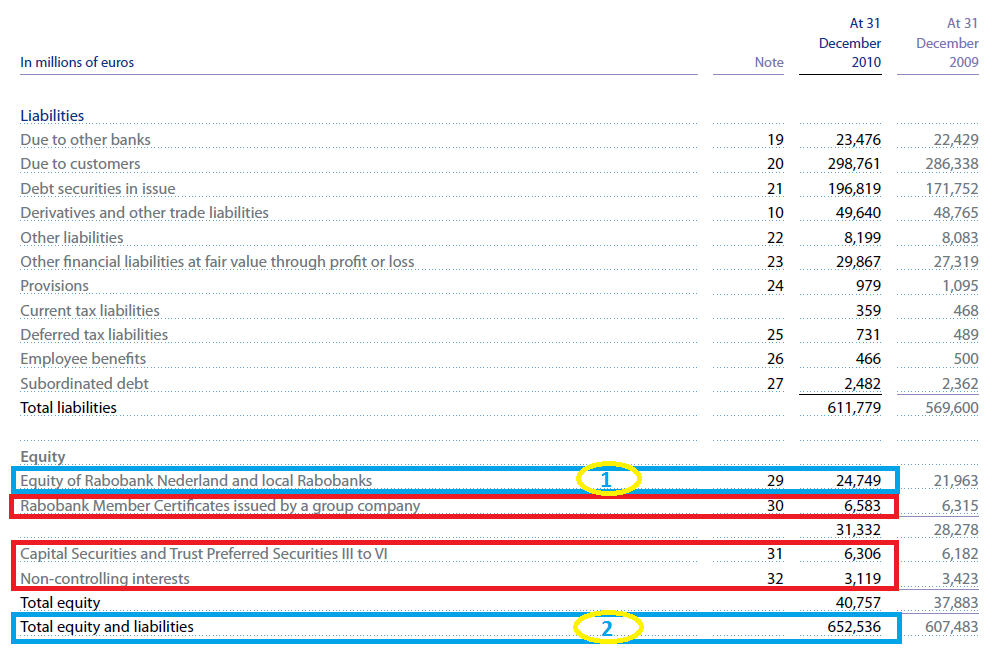Select the Provisions 2010 value 979
This screenshot has width=998, height=656.
[868, 286]
